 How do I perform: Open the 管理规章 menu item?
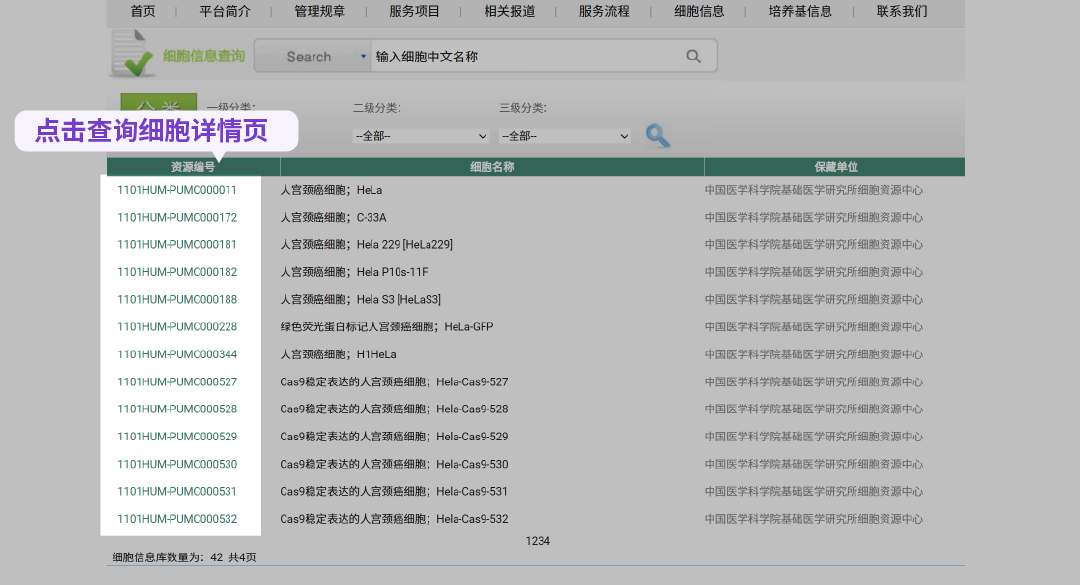click(x=320, y=11)
